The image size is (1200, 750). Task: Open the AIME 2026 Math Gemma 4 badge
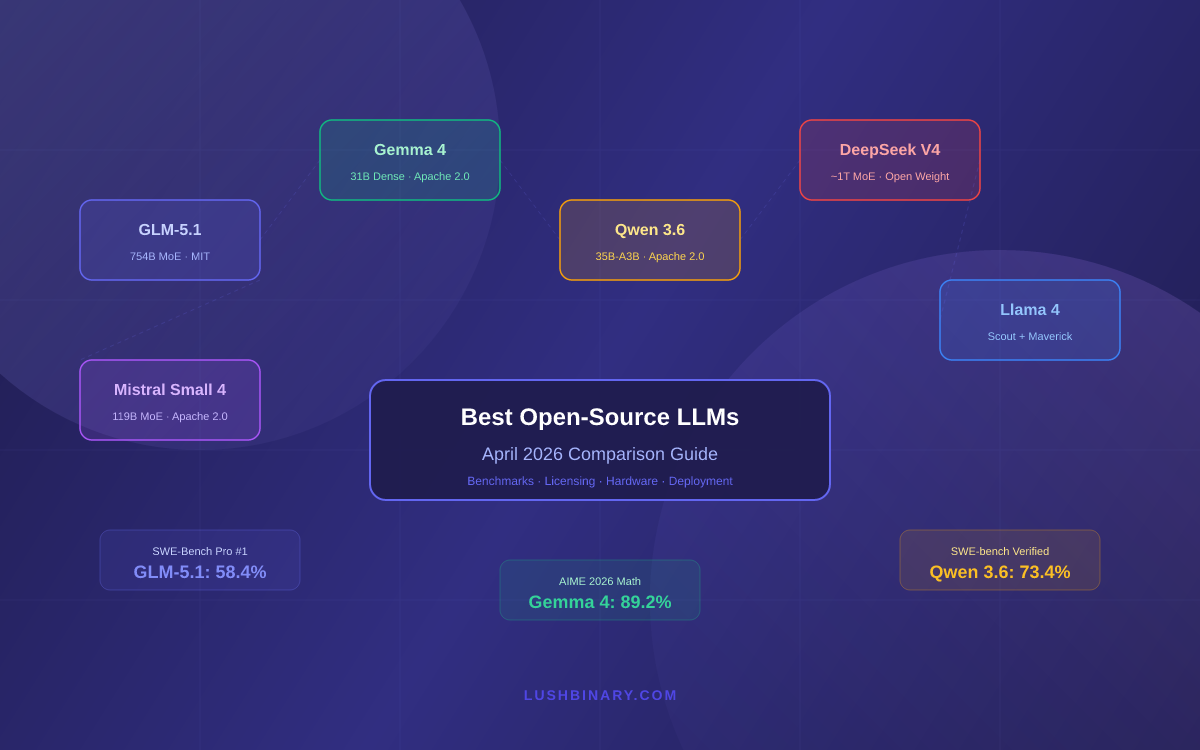click(599, 589)
